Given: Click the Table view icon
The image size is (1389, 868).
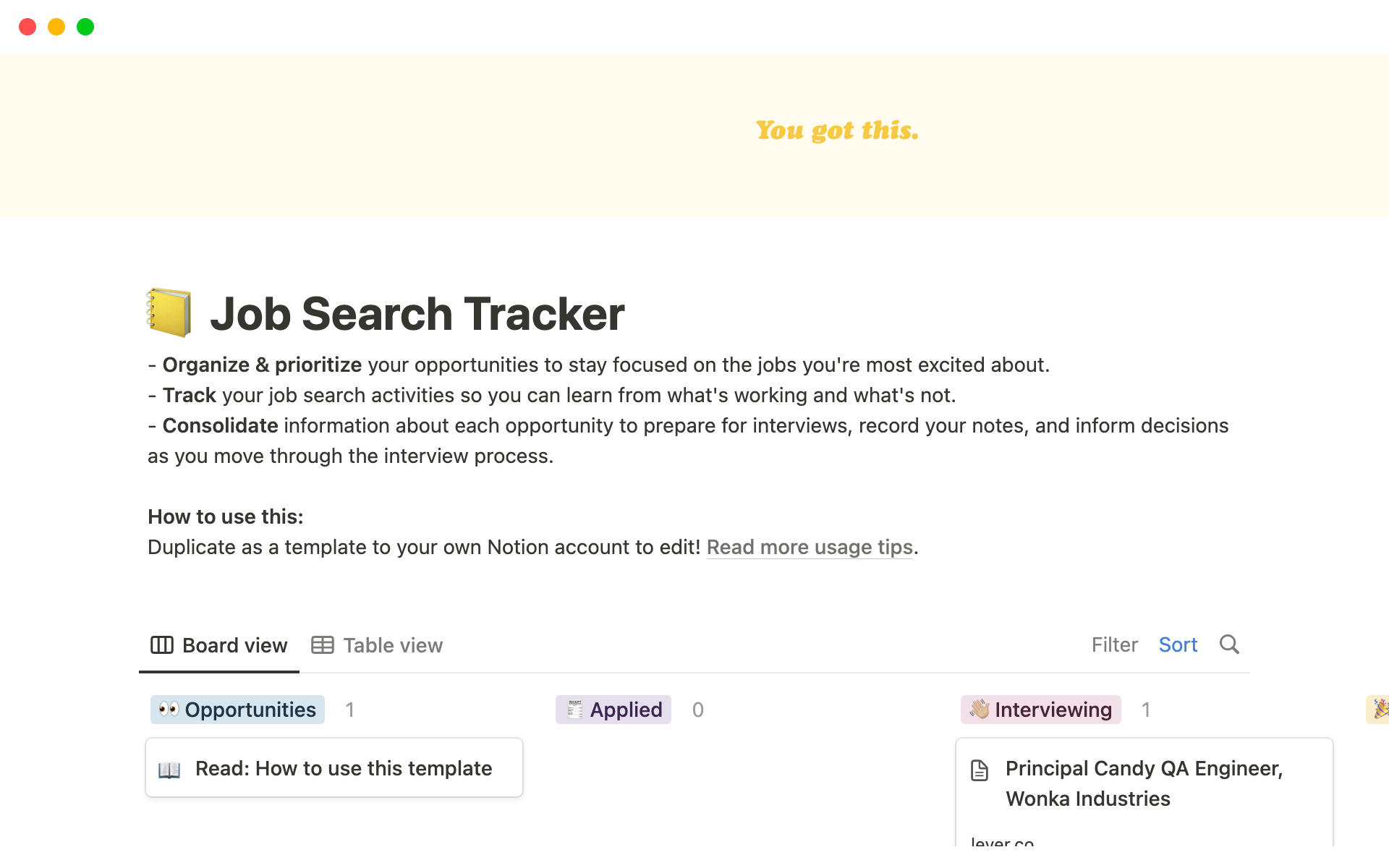Looking at the screenshot, I should [323, 645].
